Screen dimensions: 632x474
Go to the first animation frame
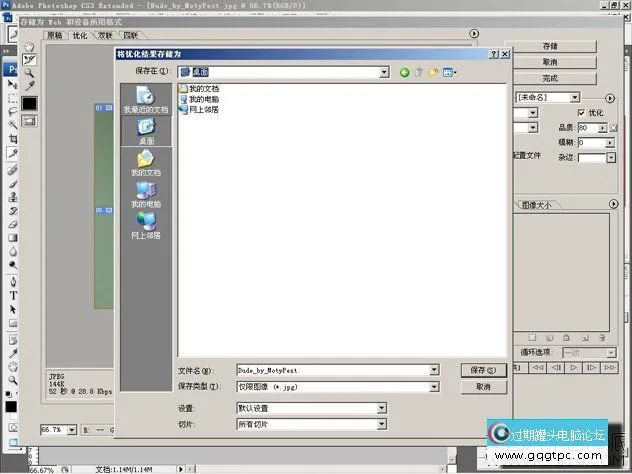pyautogui.click(x=538, y=368)
